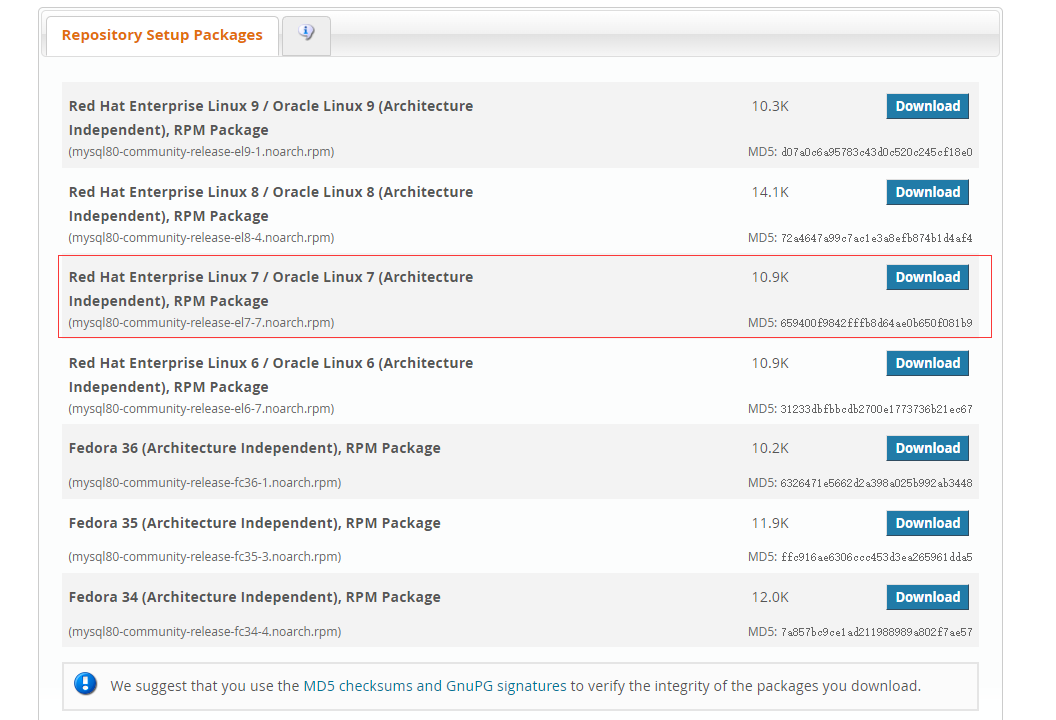Screen dimensions: 1056x720
Task: Download the Fedora 34 RPM package
Action: pos(927,597)
